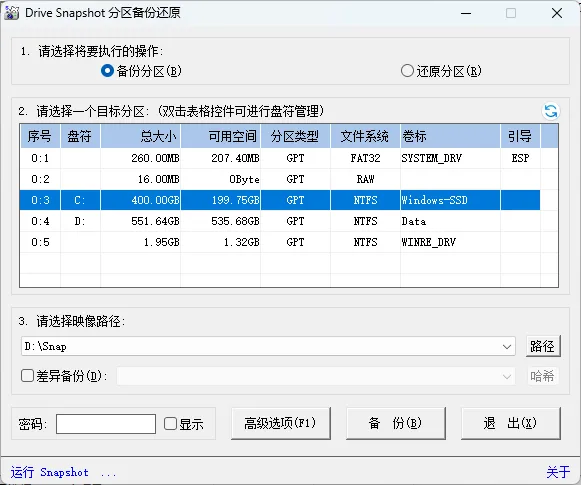
Task: Click the 卷标 column header
Action: tap(450, 136)
